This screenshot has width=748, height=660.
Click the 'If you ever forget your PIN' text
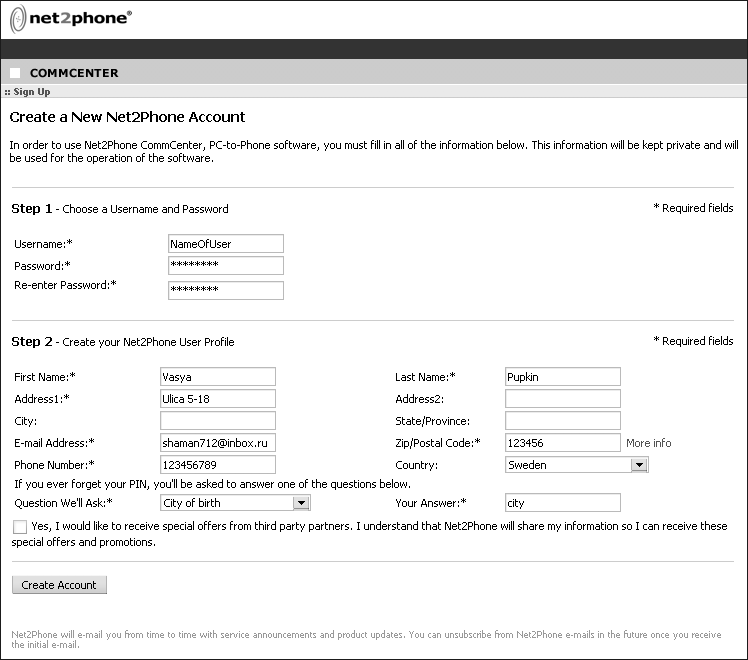(212, 485)
